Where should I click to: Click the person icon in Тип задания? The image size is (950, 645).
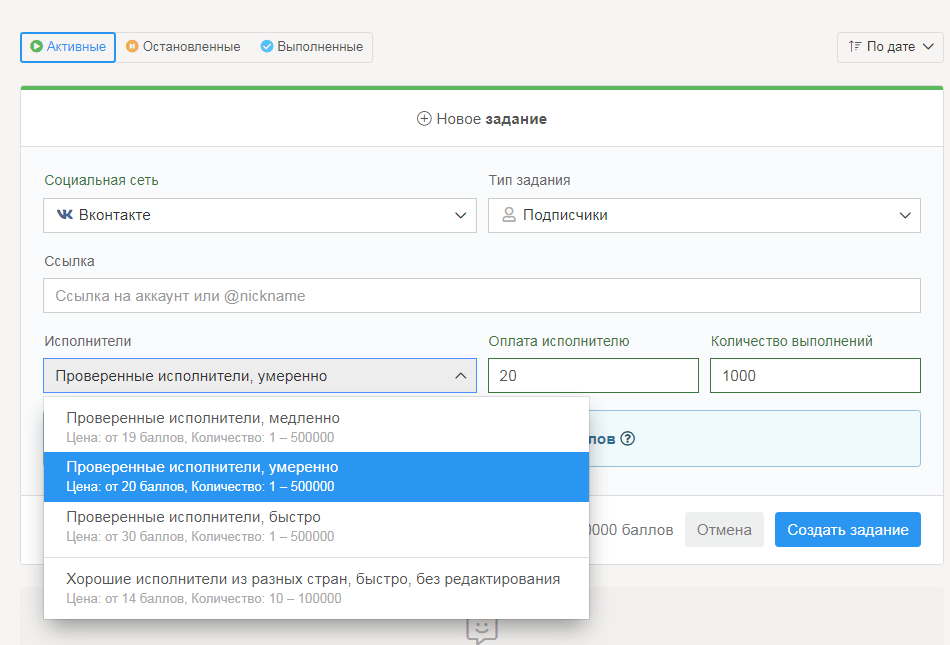509,215
